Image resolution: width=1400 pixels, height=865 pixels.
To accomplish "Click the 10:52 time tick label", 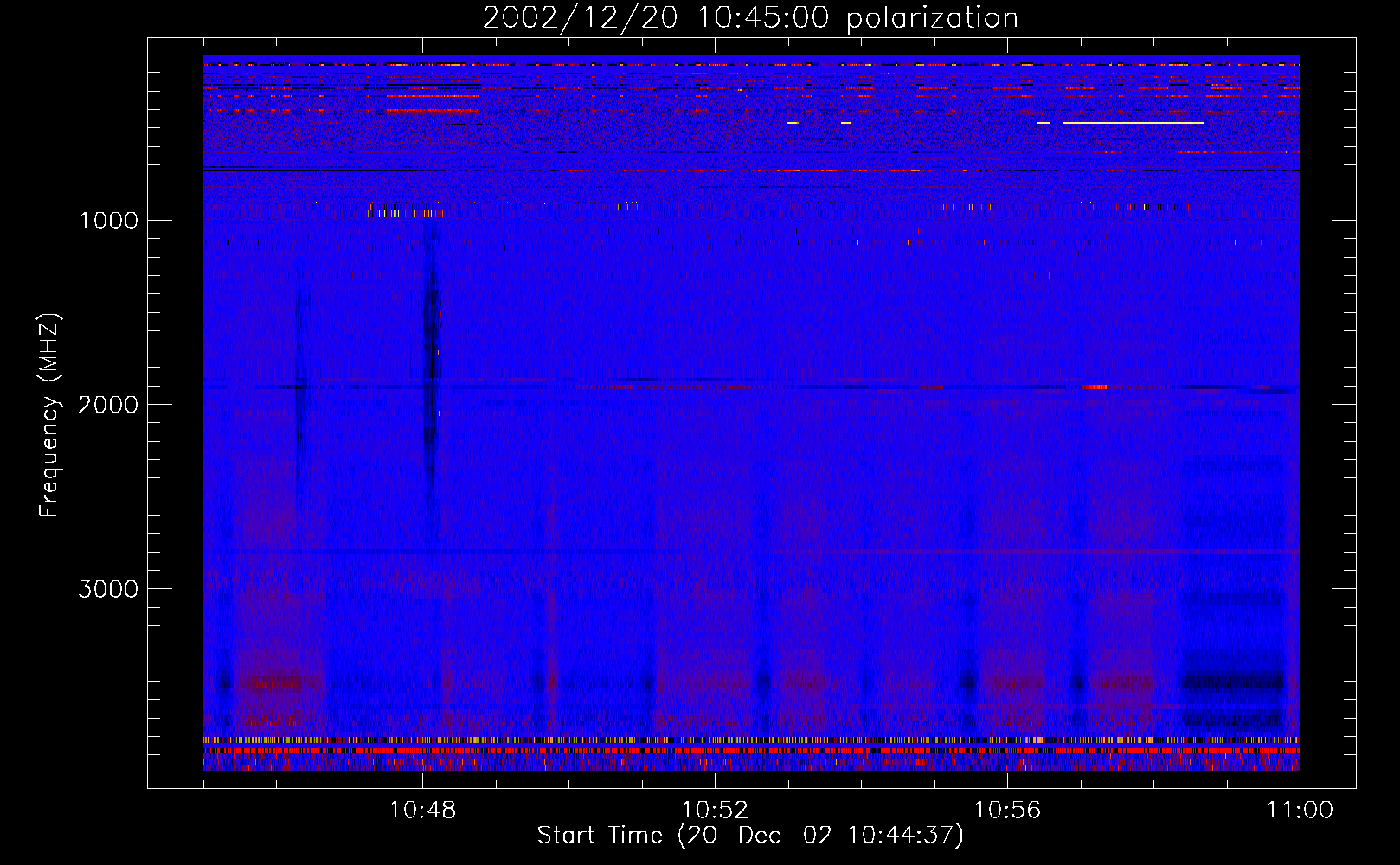I will [x=715, y=811].
